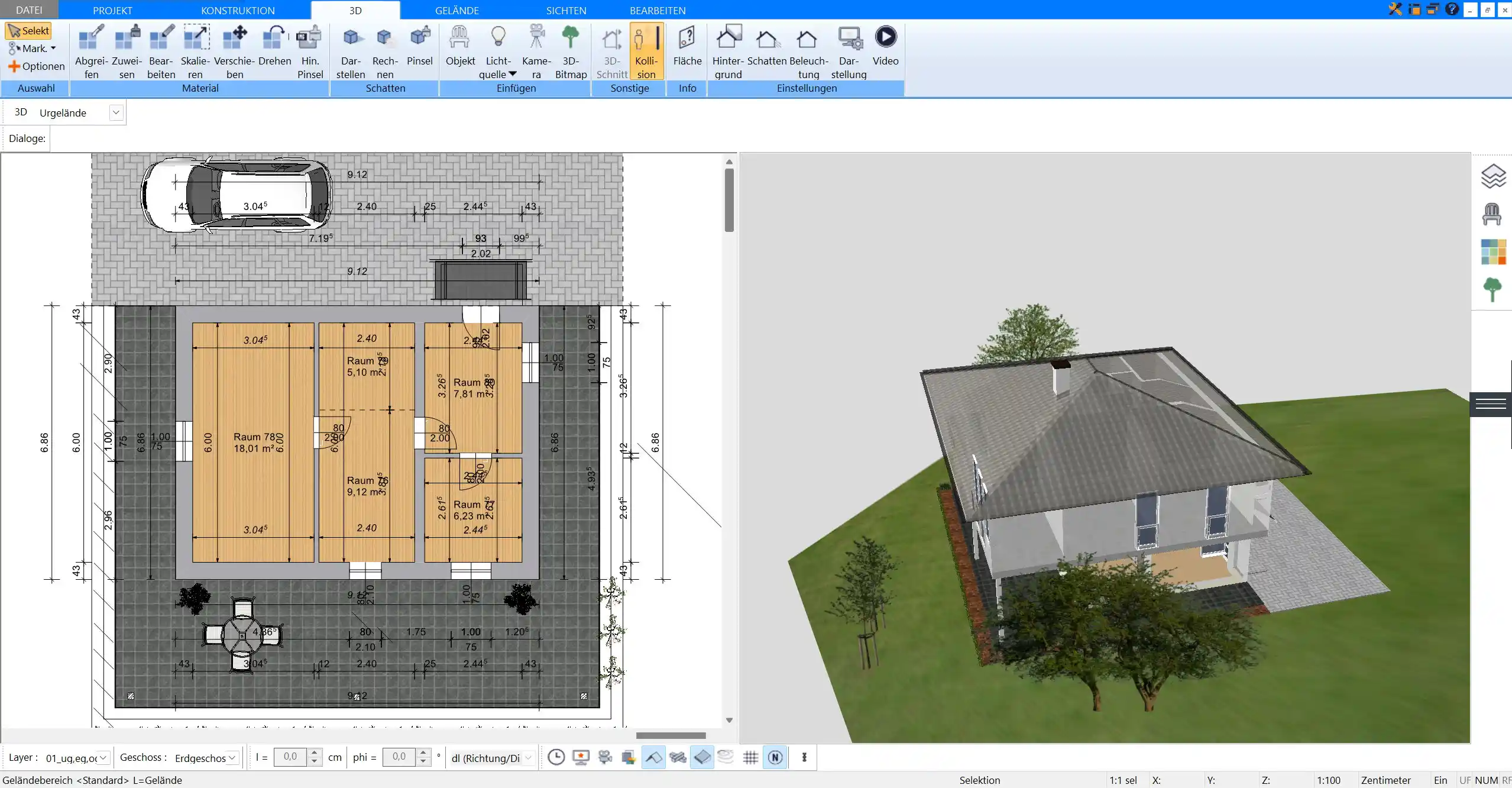
Task: Switch to the SICHTEN tab
Action: (x=566, y=10)
